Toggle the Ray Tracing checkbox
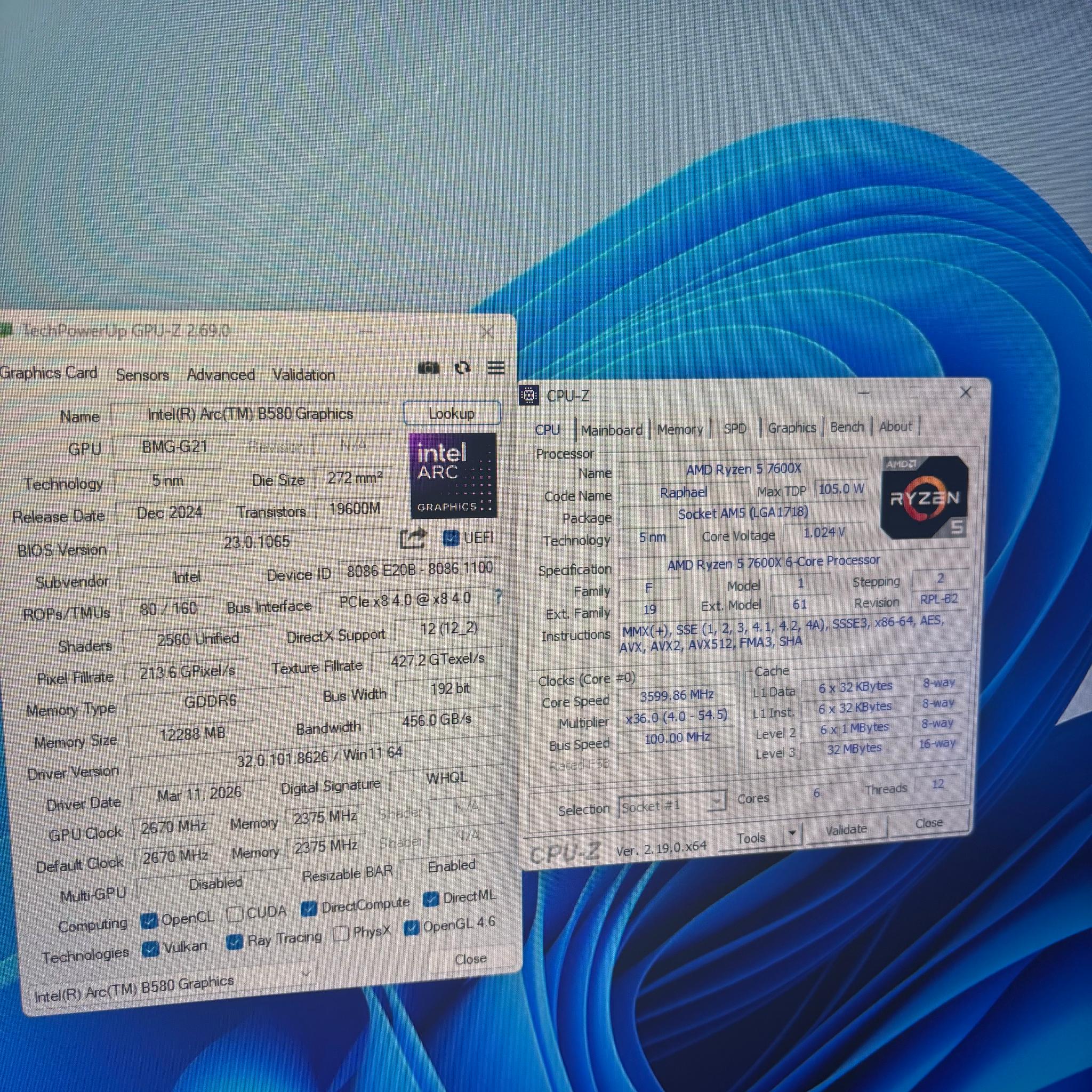This screenshot has width=1092, height=1092. [234, 942]
